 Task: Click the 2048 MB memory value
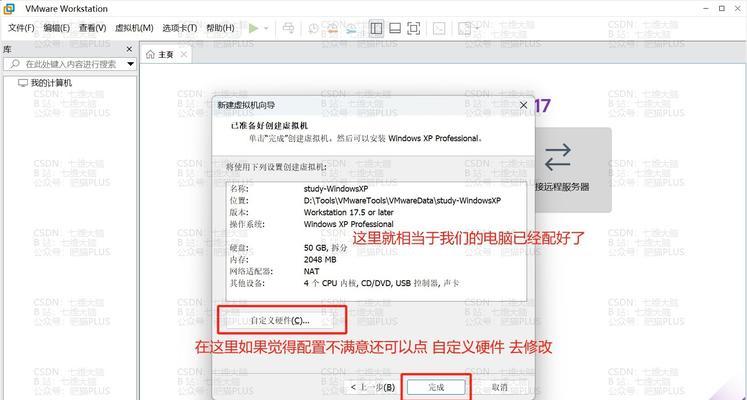click(320, 260)
